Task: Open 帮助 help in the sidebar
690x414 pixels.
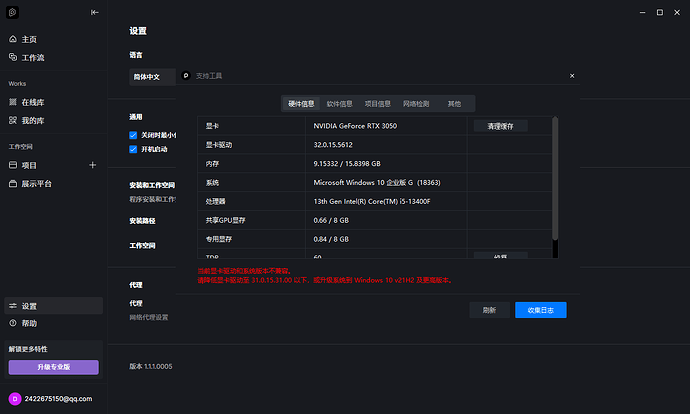Action: [29, 323]
